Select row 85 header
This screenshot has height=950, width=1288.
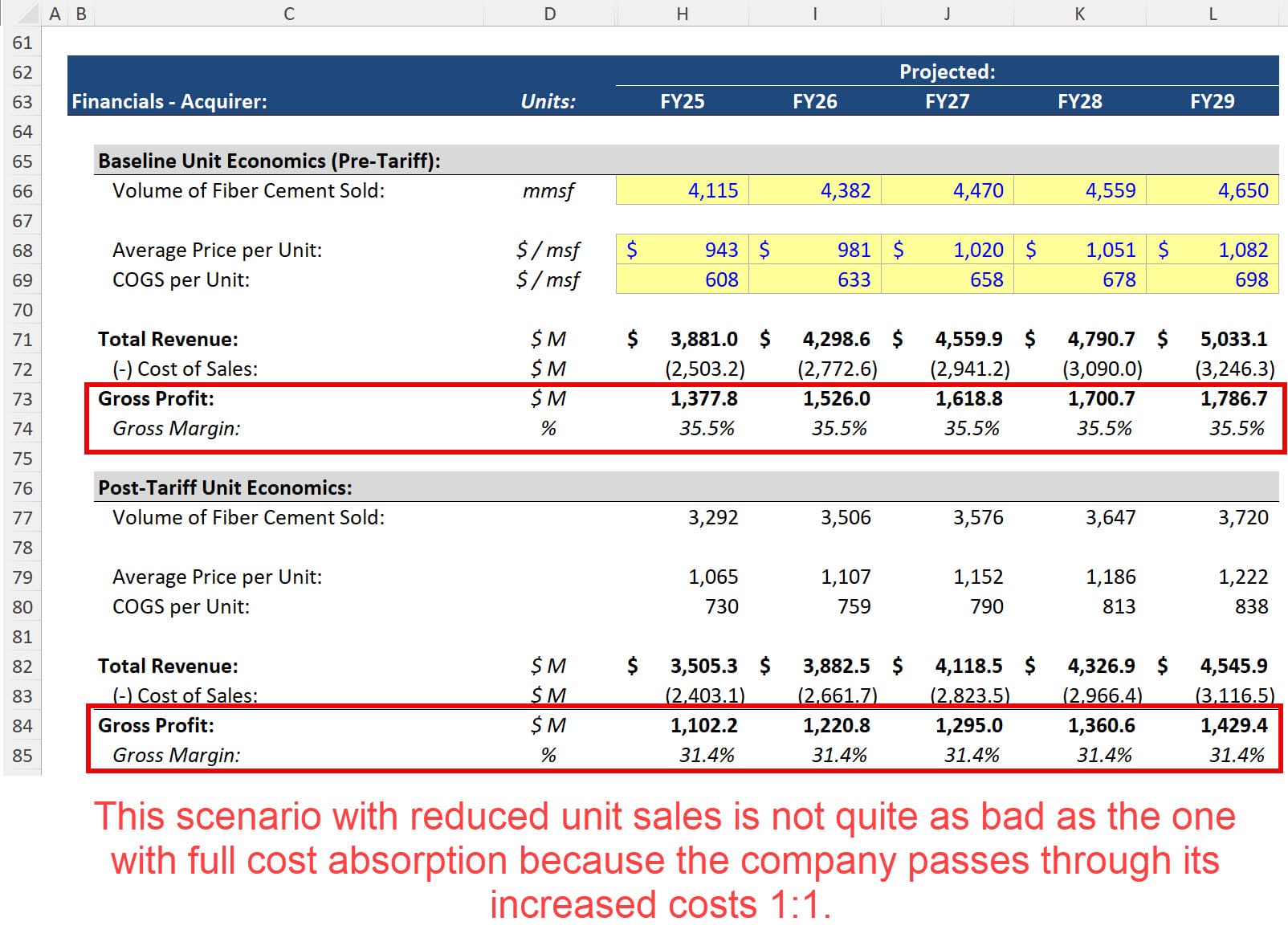pos(23,755)
